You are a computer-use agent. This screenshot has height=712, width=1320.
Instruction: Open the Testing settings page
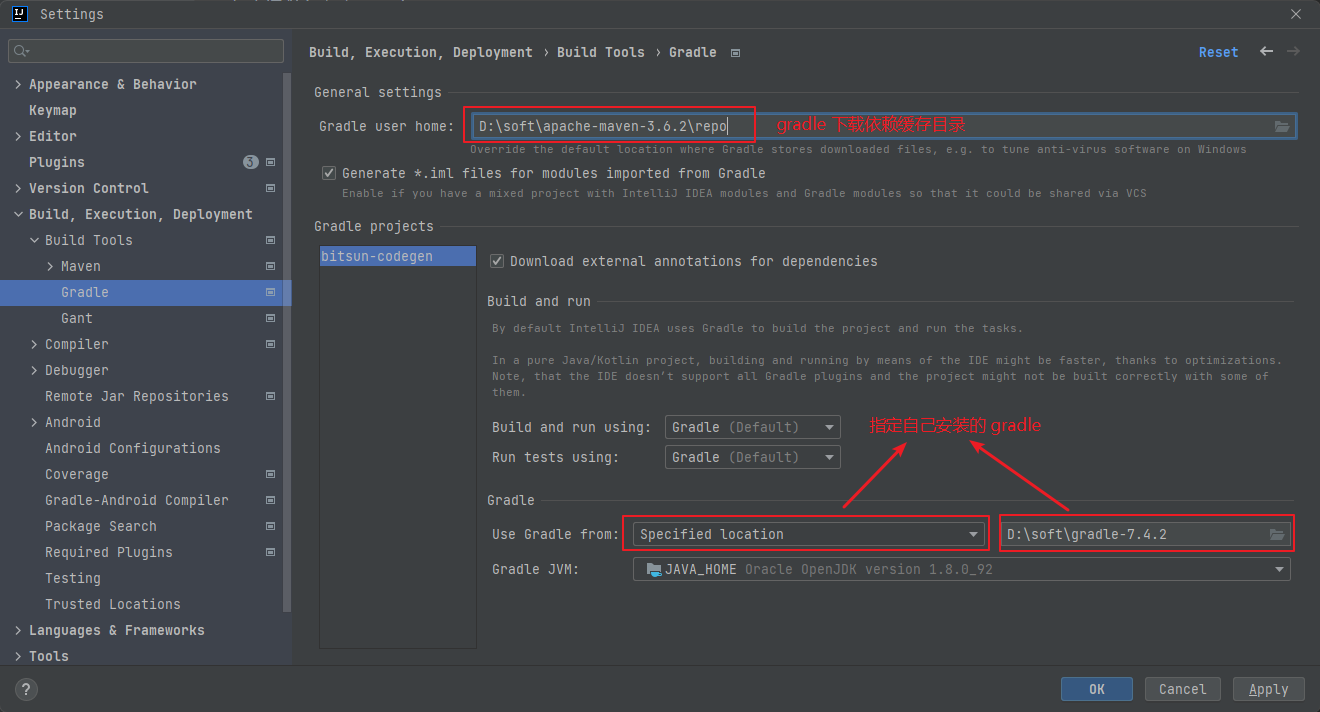pyautogui.click(x=73, y=578)
